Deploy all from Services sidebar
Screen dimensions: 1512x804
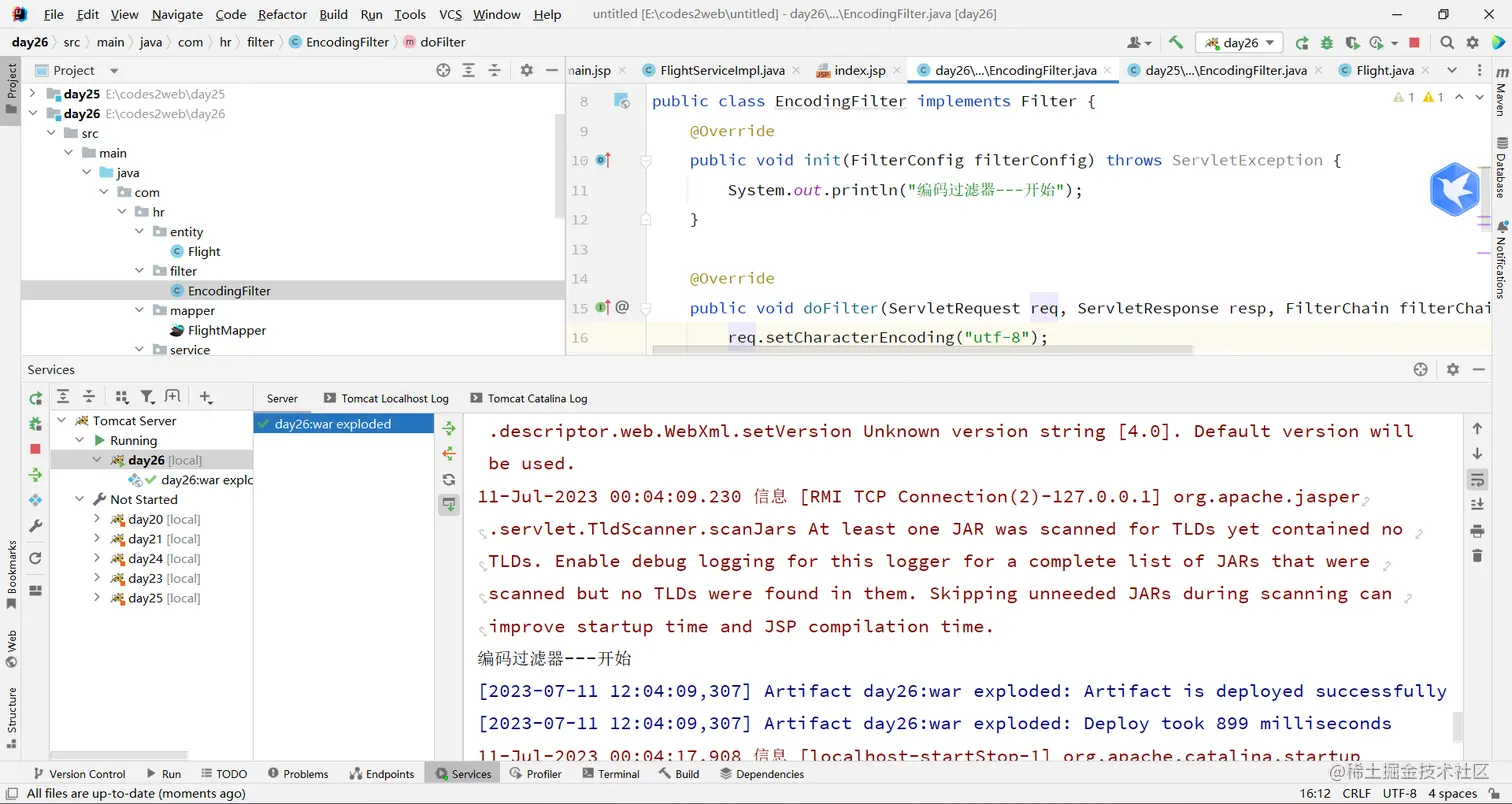coord(35,475)
